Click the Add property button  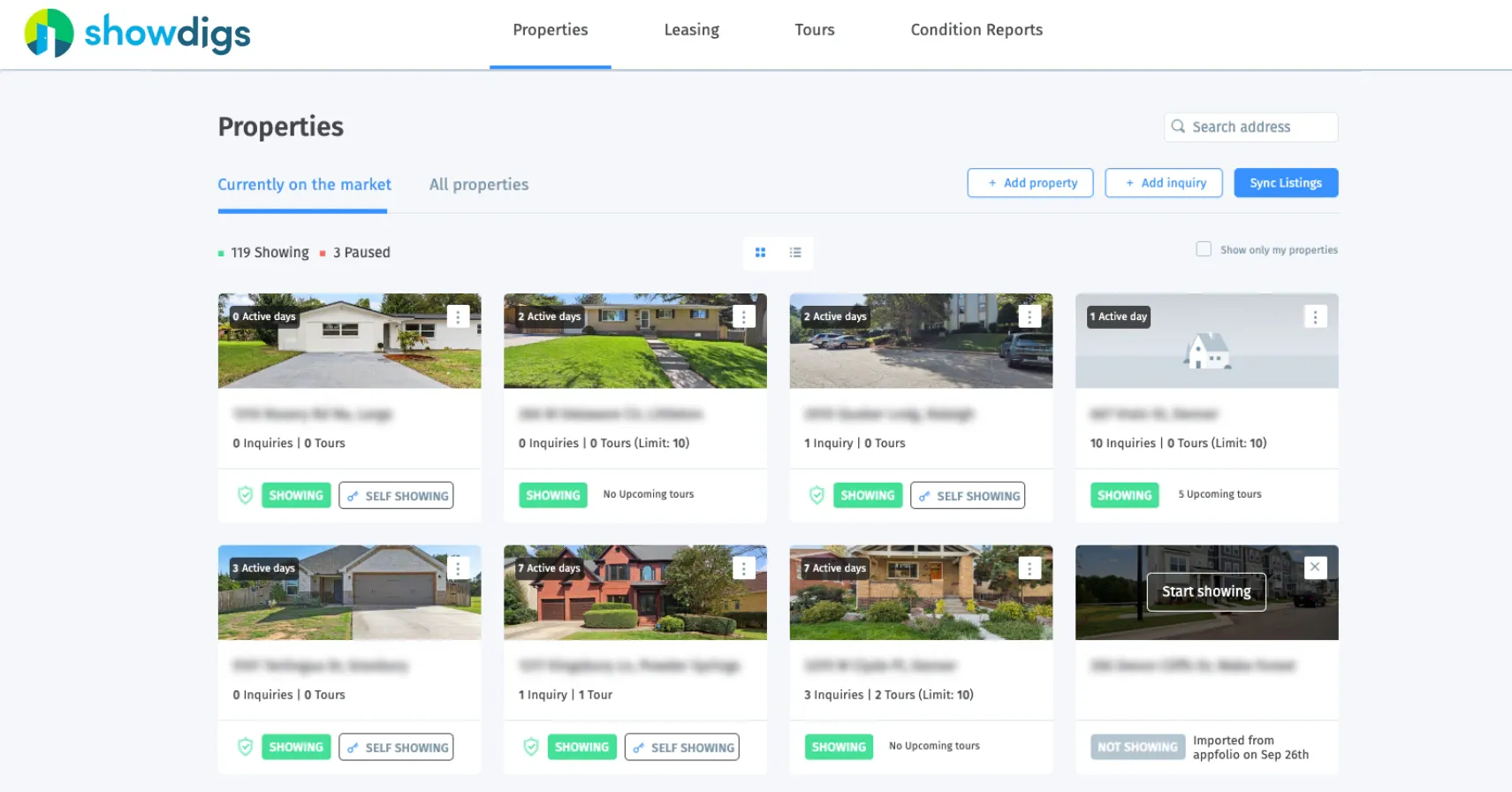coord(1030,183)
